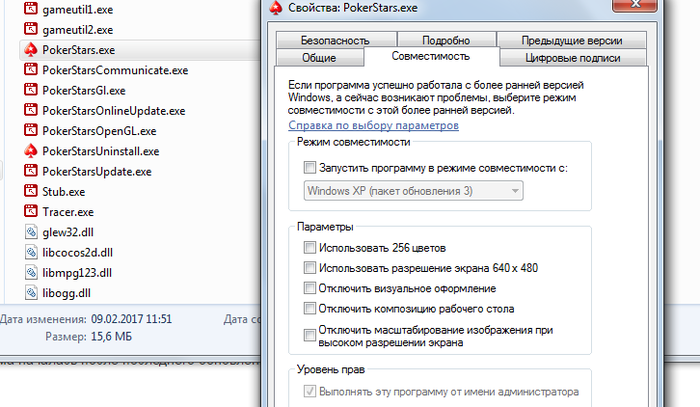Open the Windows XP compatibility mode dropdown
Screen dimensions: 700x407
click(x=413, y=191)
